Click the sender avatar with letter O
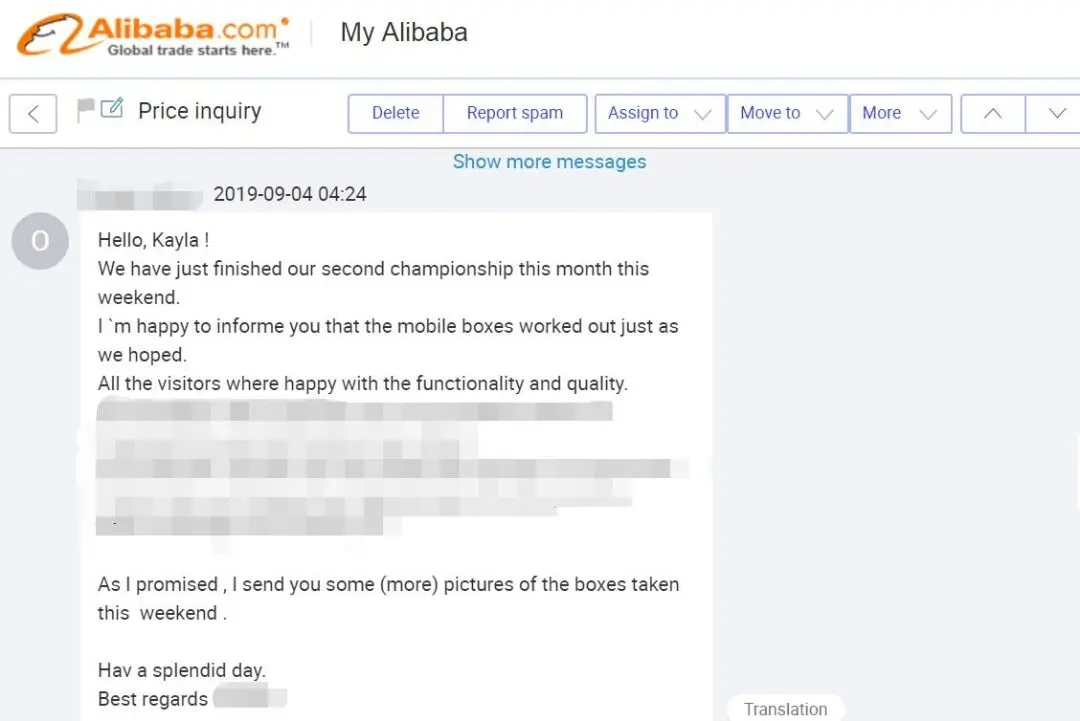Viewport: 1080px width, 721px height. 40,241
